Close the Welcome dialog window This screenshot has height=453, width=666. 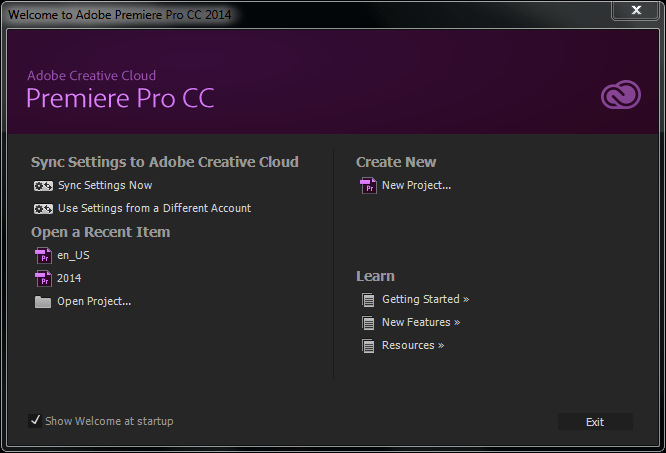[636, 11]
